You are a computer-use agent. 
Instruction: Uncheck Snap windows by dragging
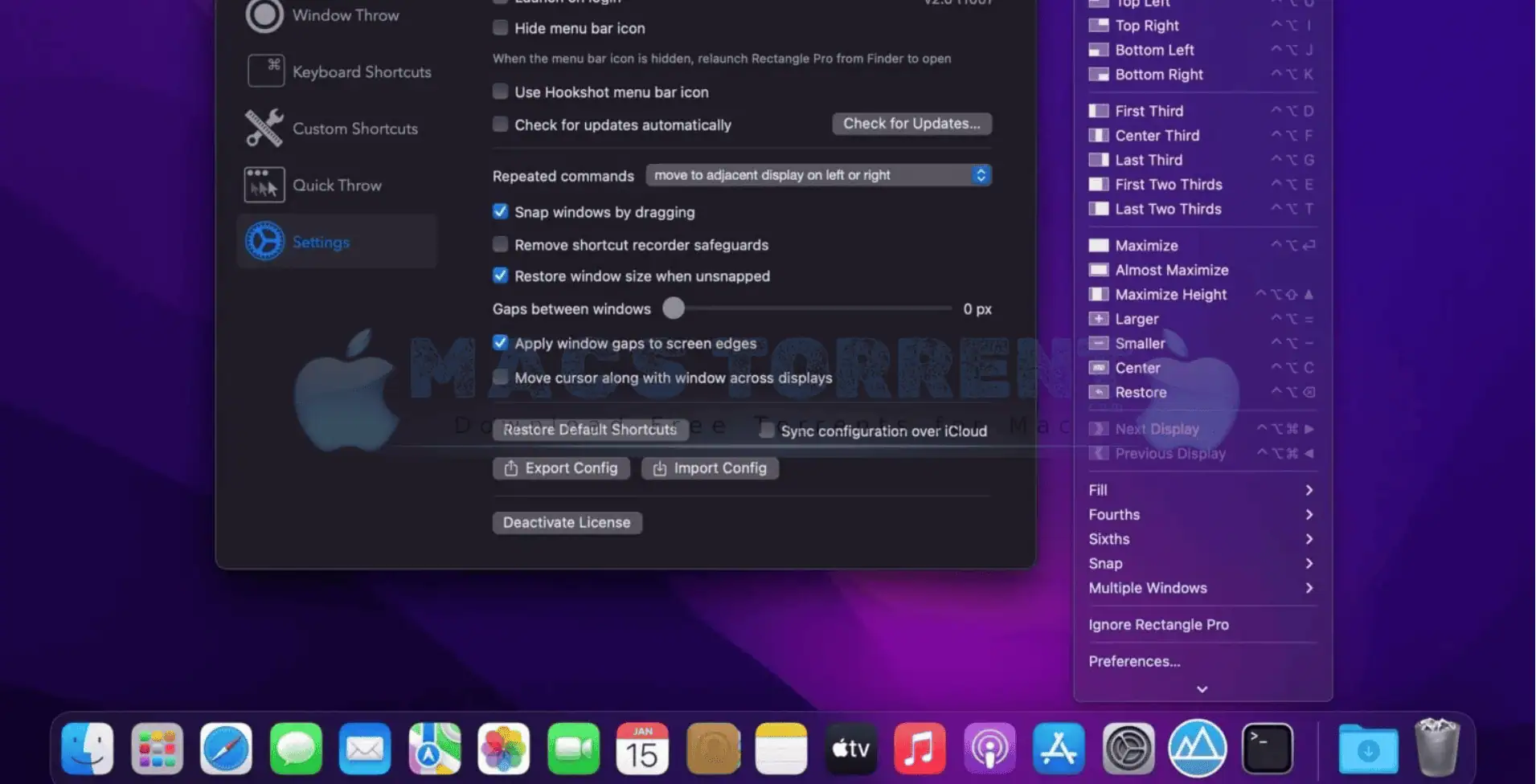point(500,211)
